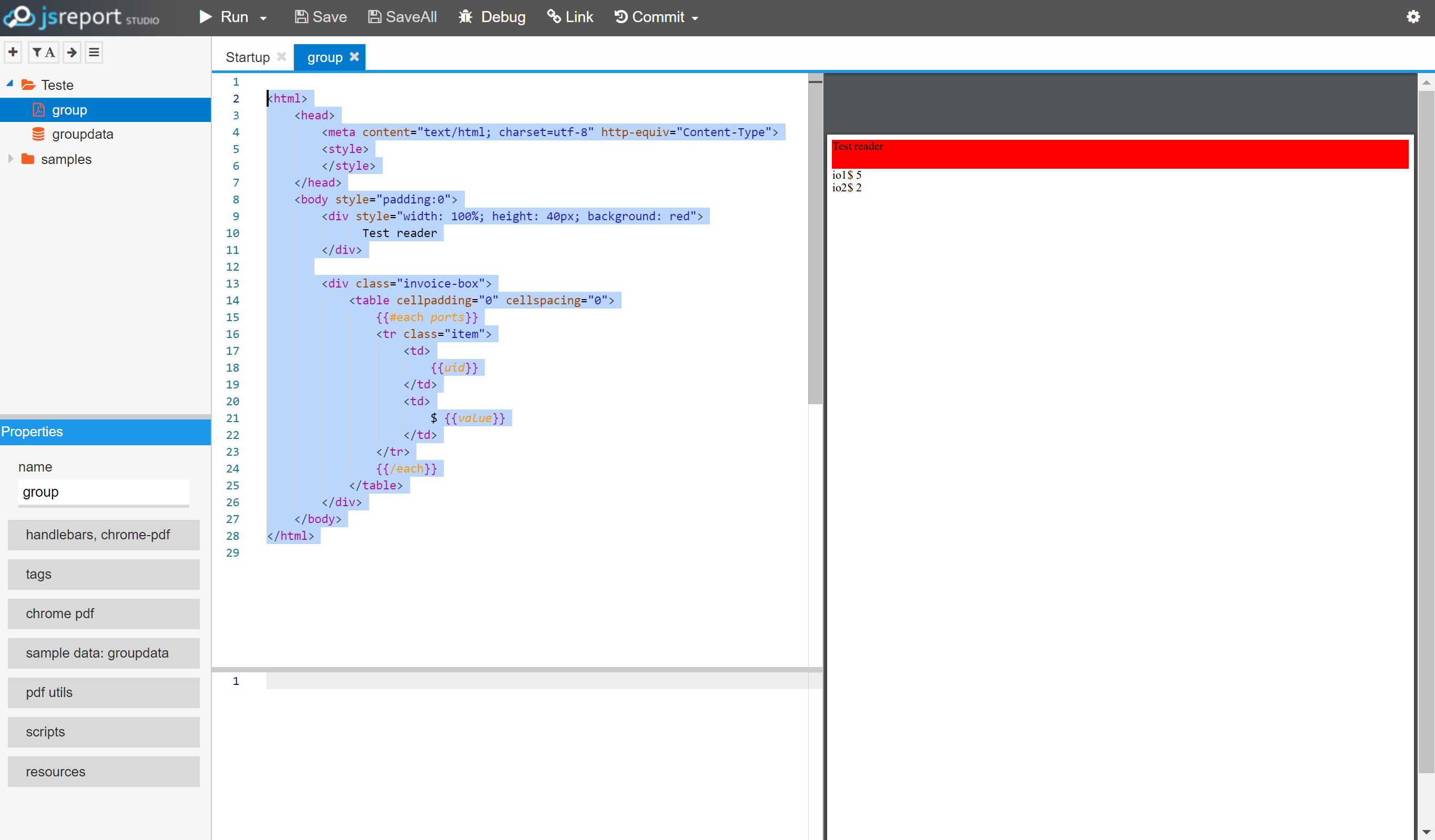This screenshot has height=840, width=1435.
Task: Expand the samples folder
Action: 10,159
